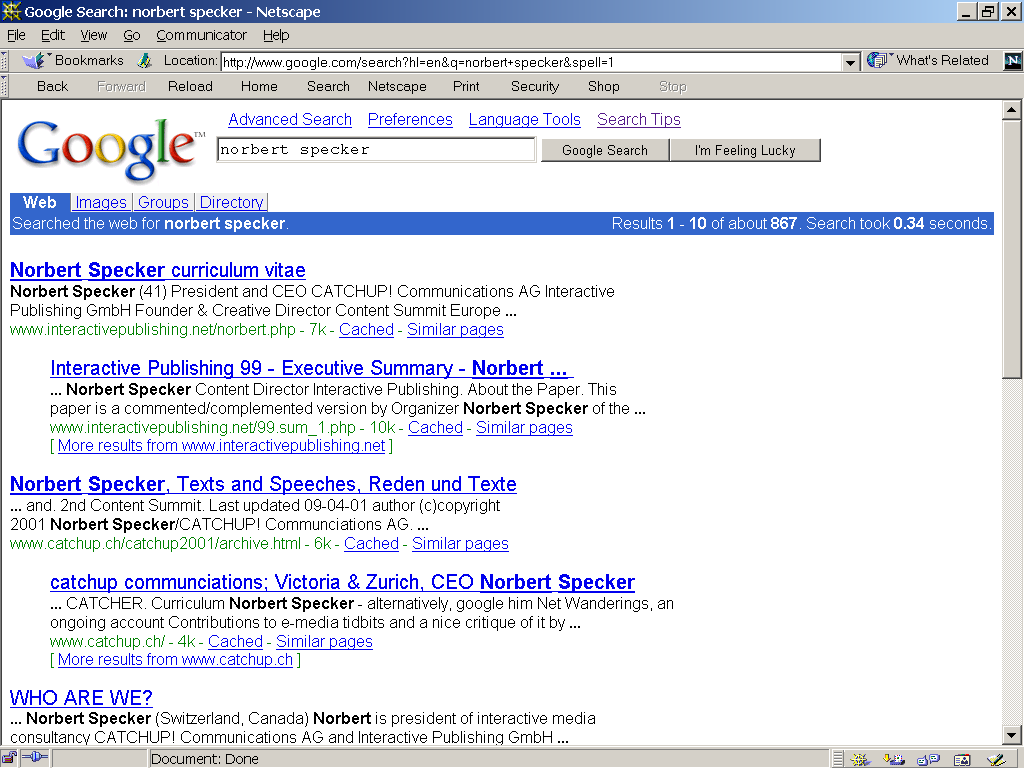Click the I'm Feeling Lucky button
The image size is (1024, 768).
pyautogui.click(x=745, y=150)
